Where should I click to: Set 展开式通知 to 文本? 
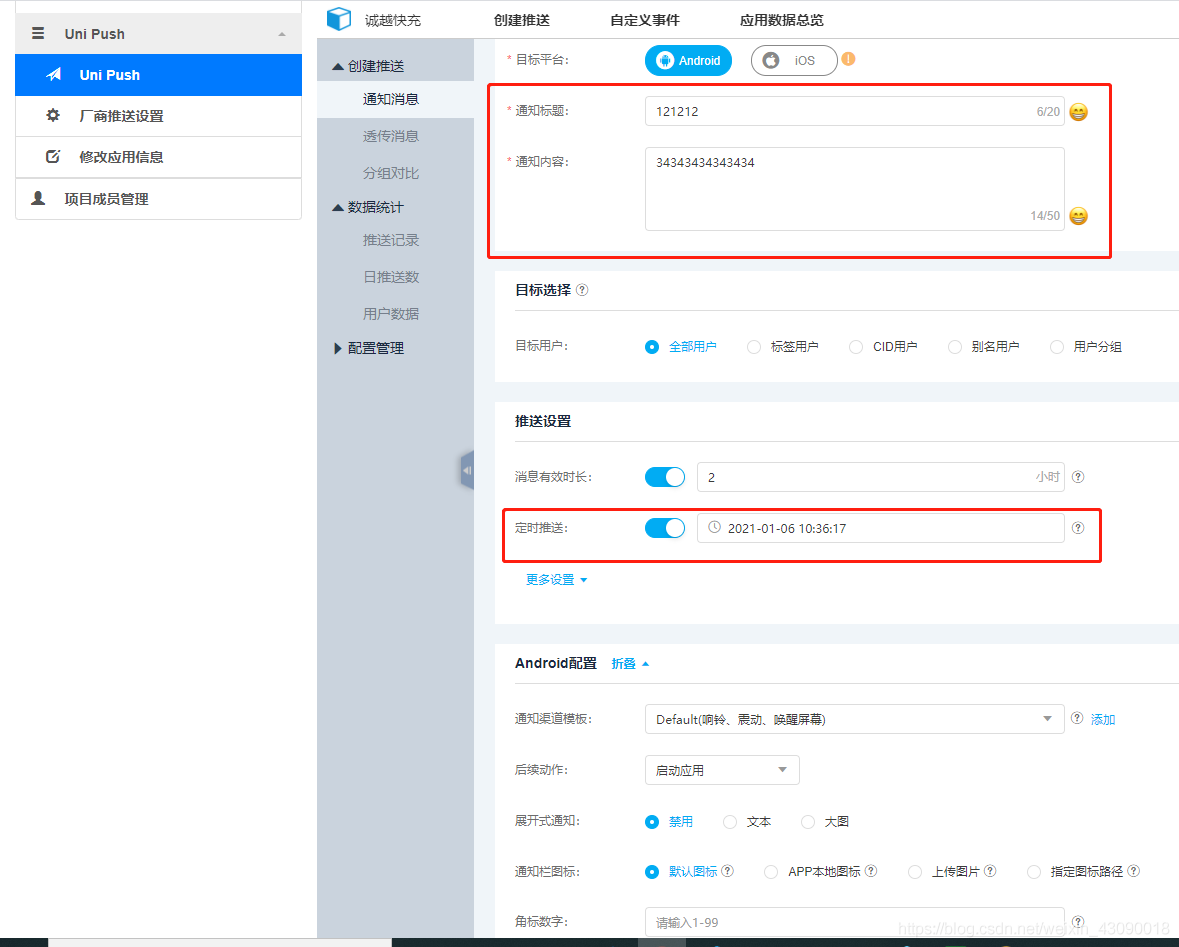click(x=729, y=822)
